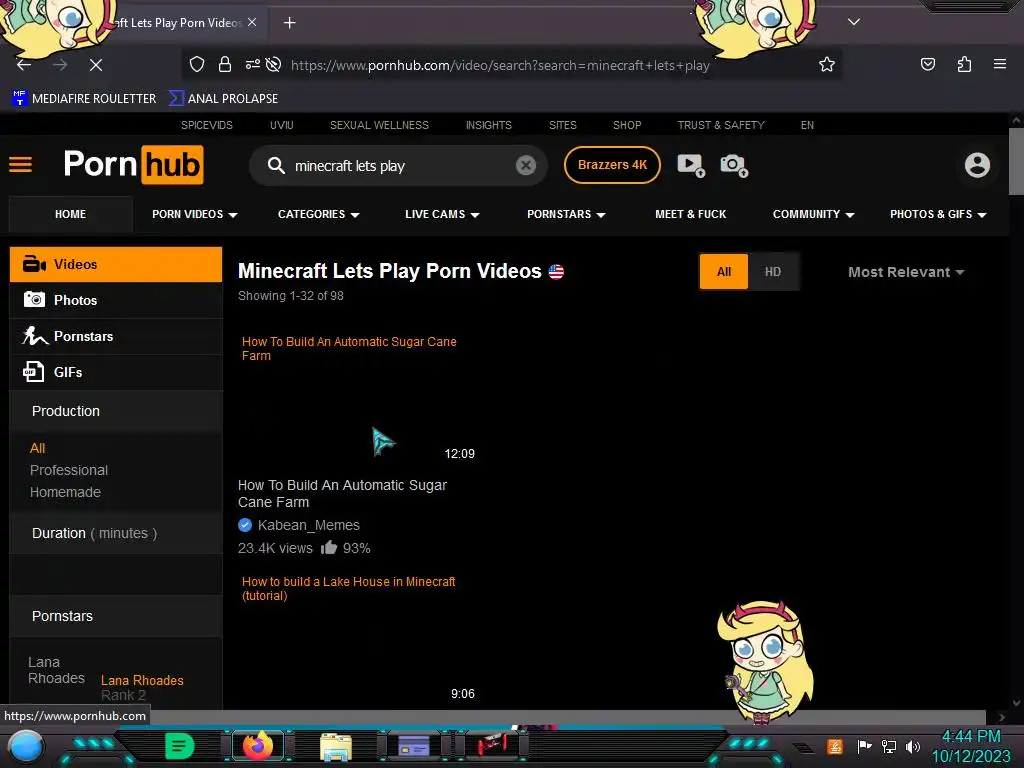Go back using the browser back arrow
The image size is (1024, 768).
pyautogui.click(x=24, y=65)
